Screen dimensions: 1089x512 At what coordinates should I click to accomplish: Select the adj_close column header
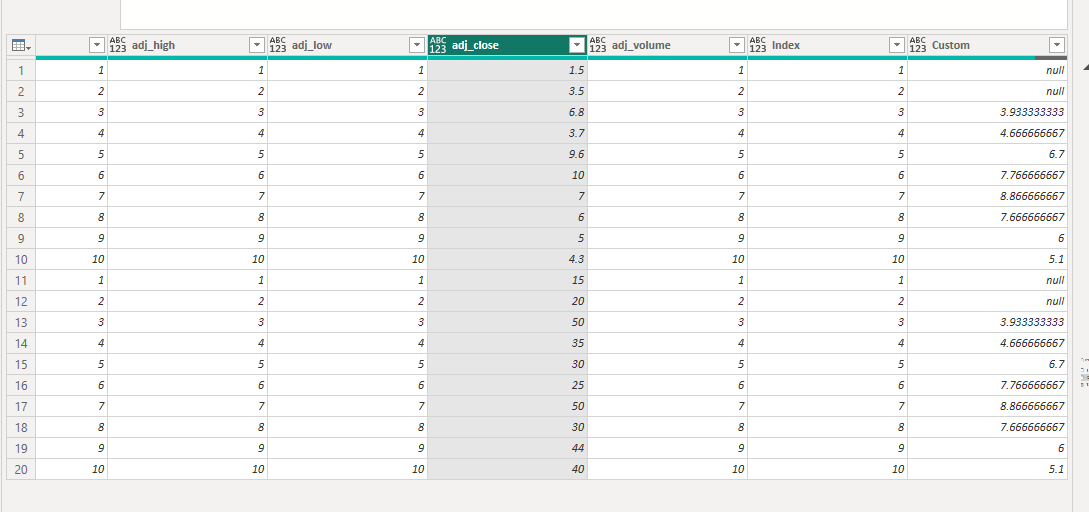[x=508, y=45]
